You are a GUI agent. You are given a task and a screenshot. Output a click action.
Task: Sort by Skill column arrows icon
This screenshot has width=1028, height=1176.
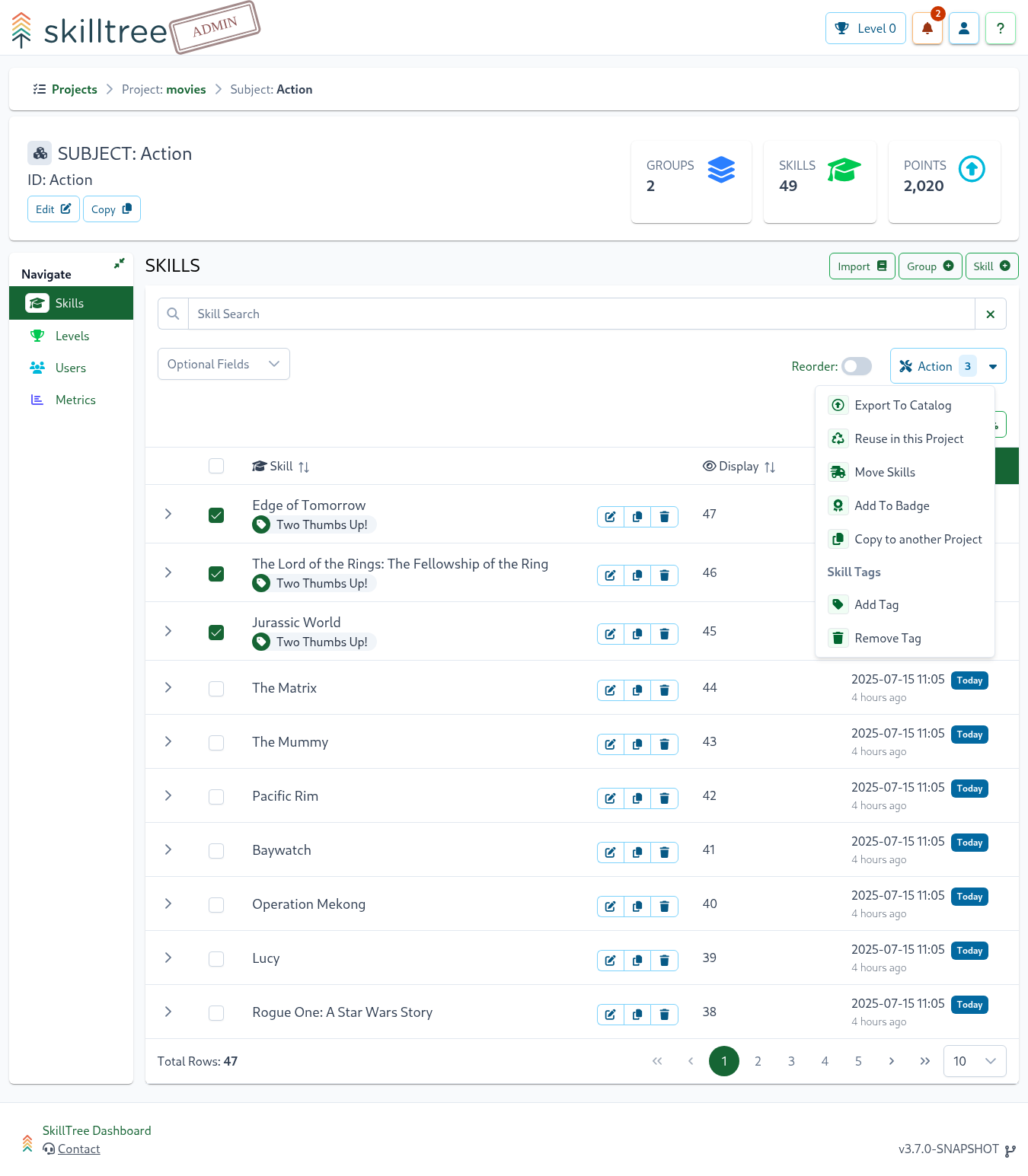pyautogui.click(x=304, y=467)
